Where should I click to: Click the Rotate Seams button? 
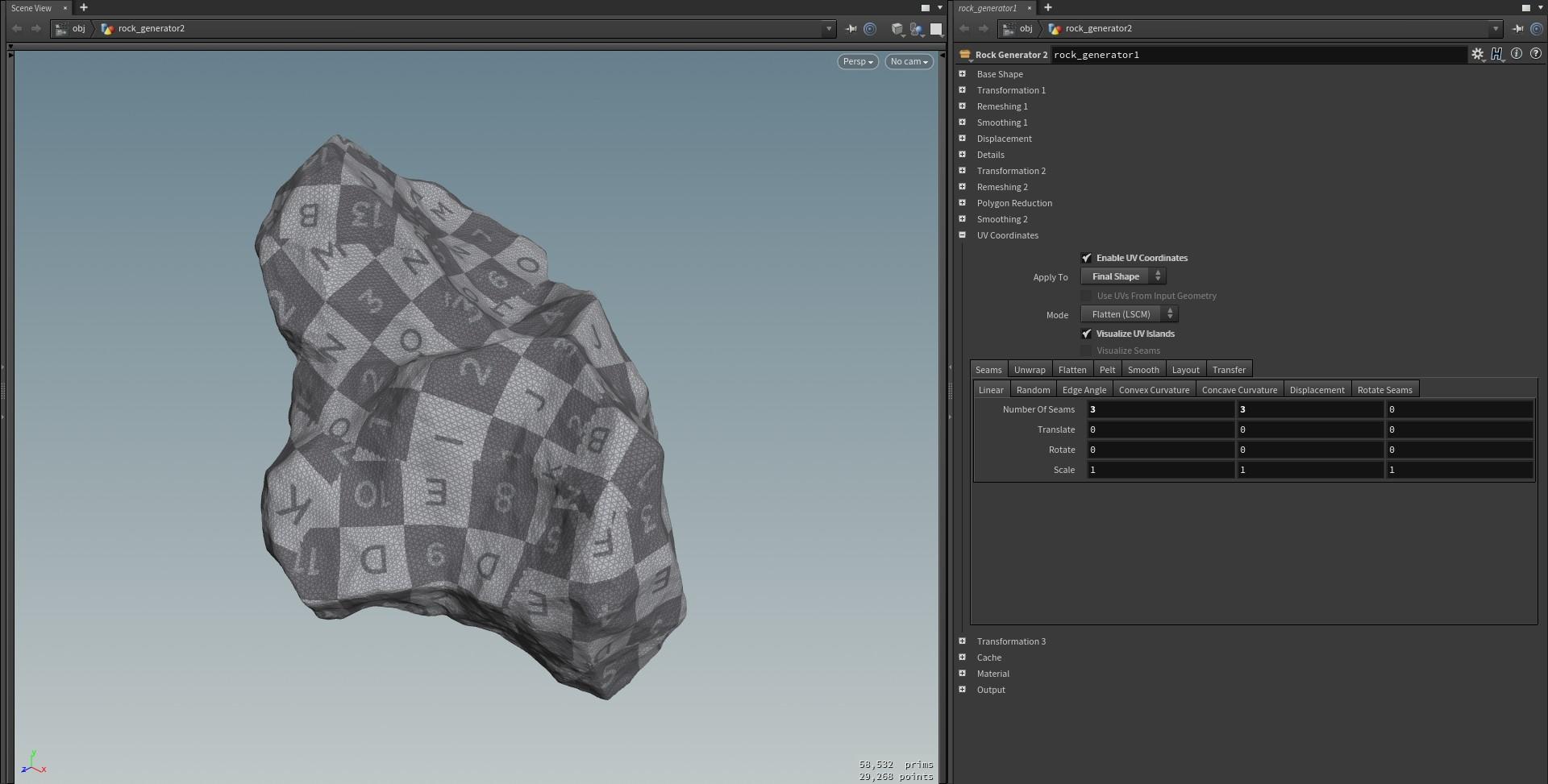pos(1385,389)
